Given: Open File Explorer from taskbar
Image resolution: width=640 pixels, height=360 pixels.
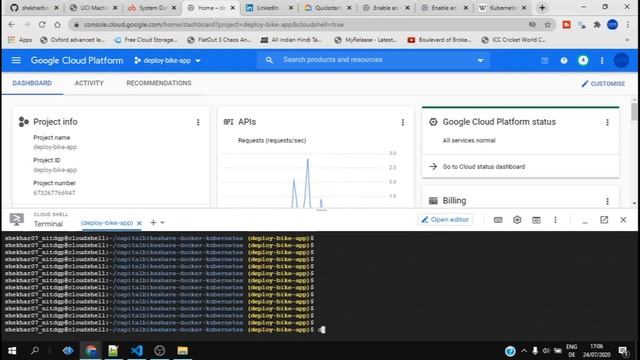Looking at the screenshot, I should pyautogui.click(x=182, y=351).
